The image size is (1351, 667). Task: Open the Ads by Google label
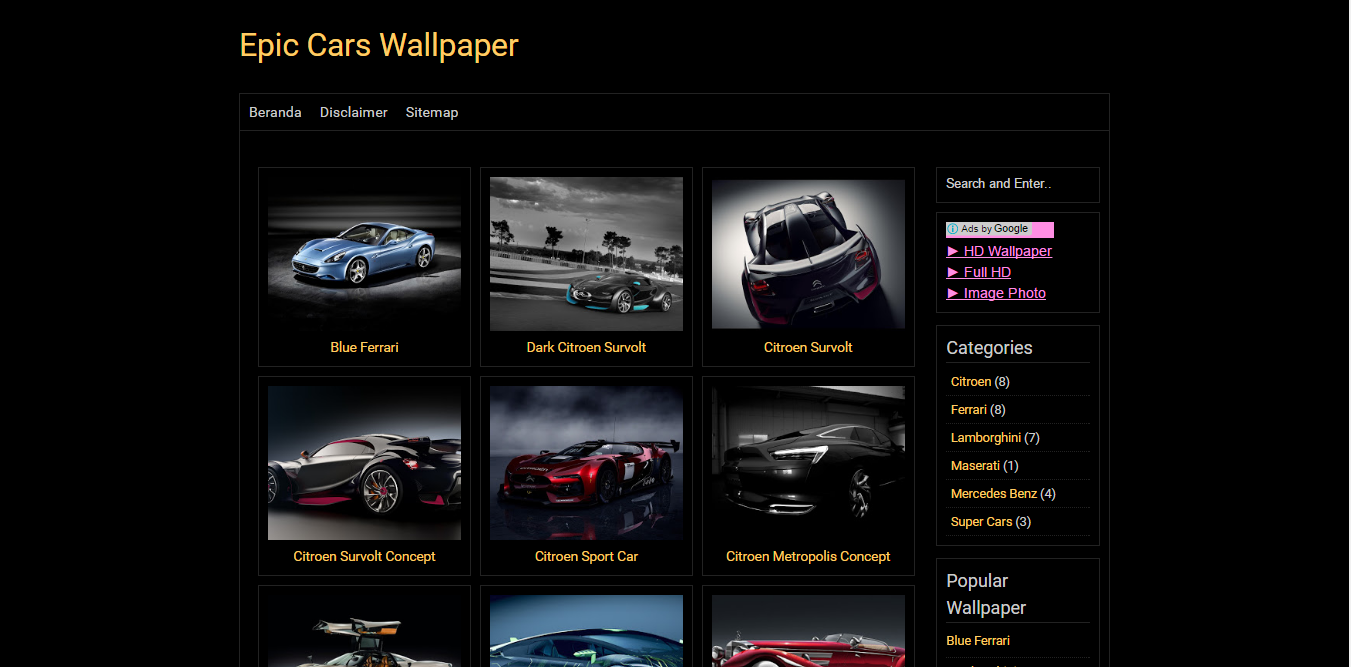[x=994, y=229]
